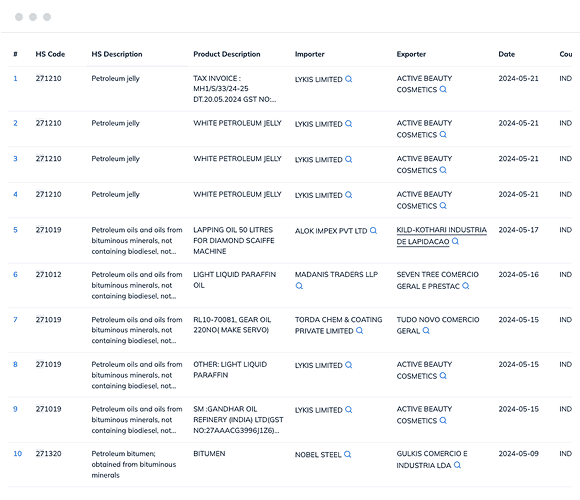The height and width of the screenshot is (500, 580).
Task: Click the HS Description column header
Action: 117,54
